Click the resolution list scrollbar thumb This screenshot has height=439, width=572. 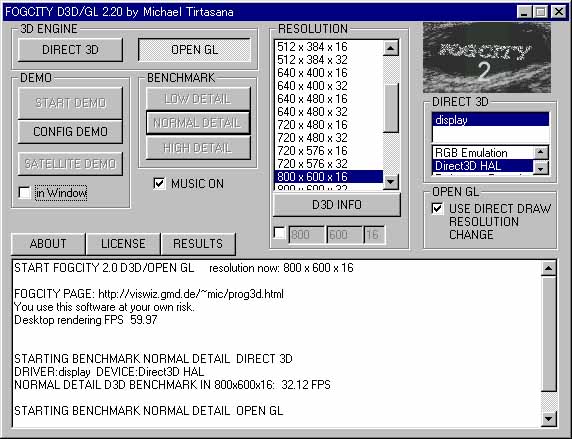(391, 108)
